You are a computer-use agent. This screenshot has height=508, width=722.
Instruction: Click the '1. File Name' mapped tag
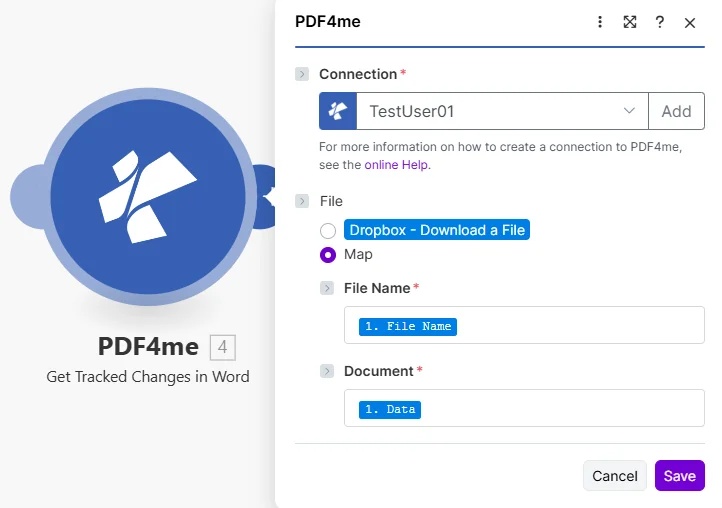point(408,327)
